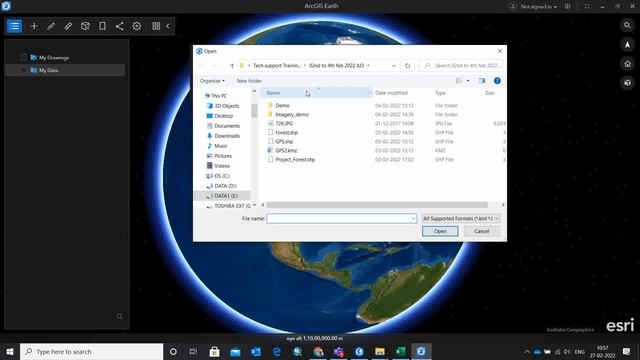640x360 pixels.
Task: Select the Demo folder
Action: click(282, 105)
